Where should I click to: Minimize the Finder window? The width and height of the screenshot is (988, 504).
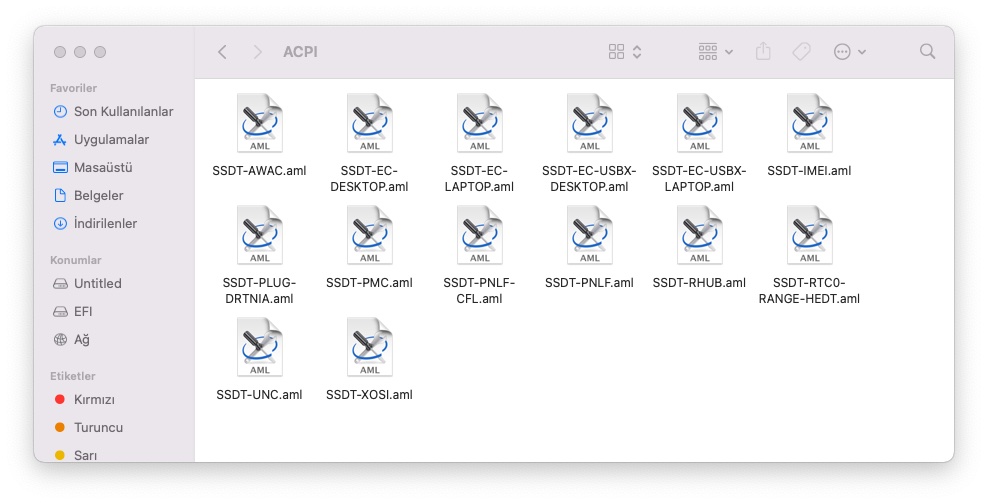80,52
